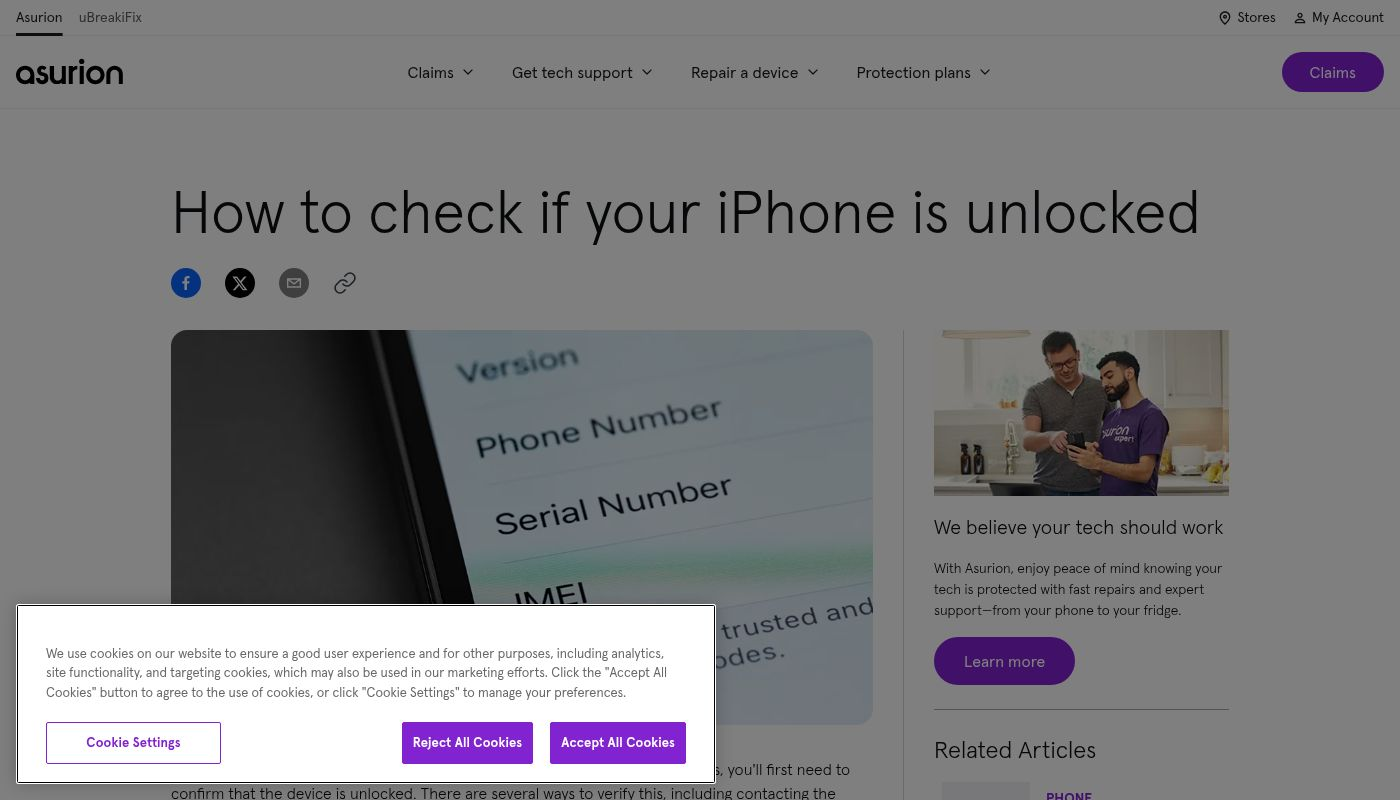The height and width of the screenshot is (800, 1400).
Task: Share the article on X
Action: (240, 283)
